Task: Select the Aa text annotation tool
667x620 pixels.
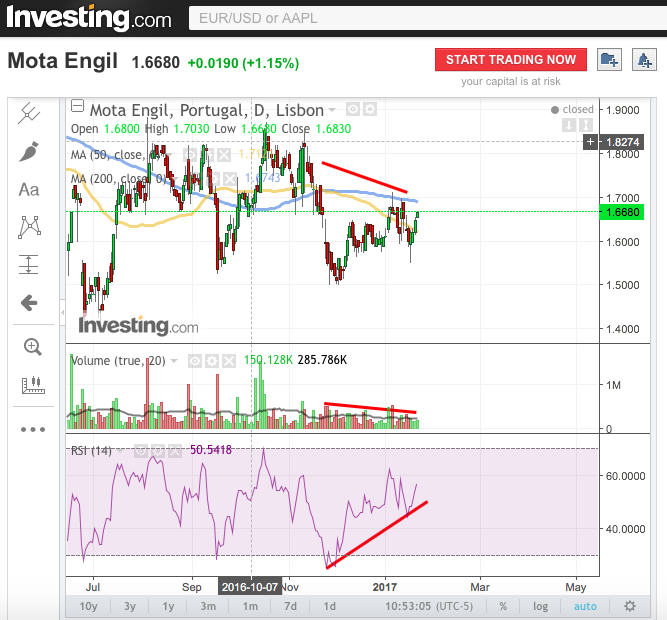Action: pyautogui.click(x=29, y=190)
